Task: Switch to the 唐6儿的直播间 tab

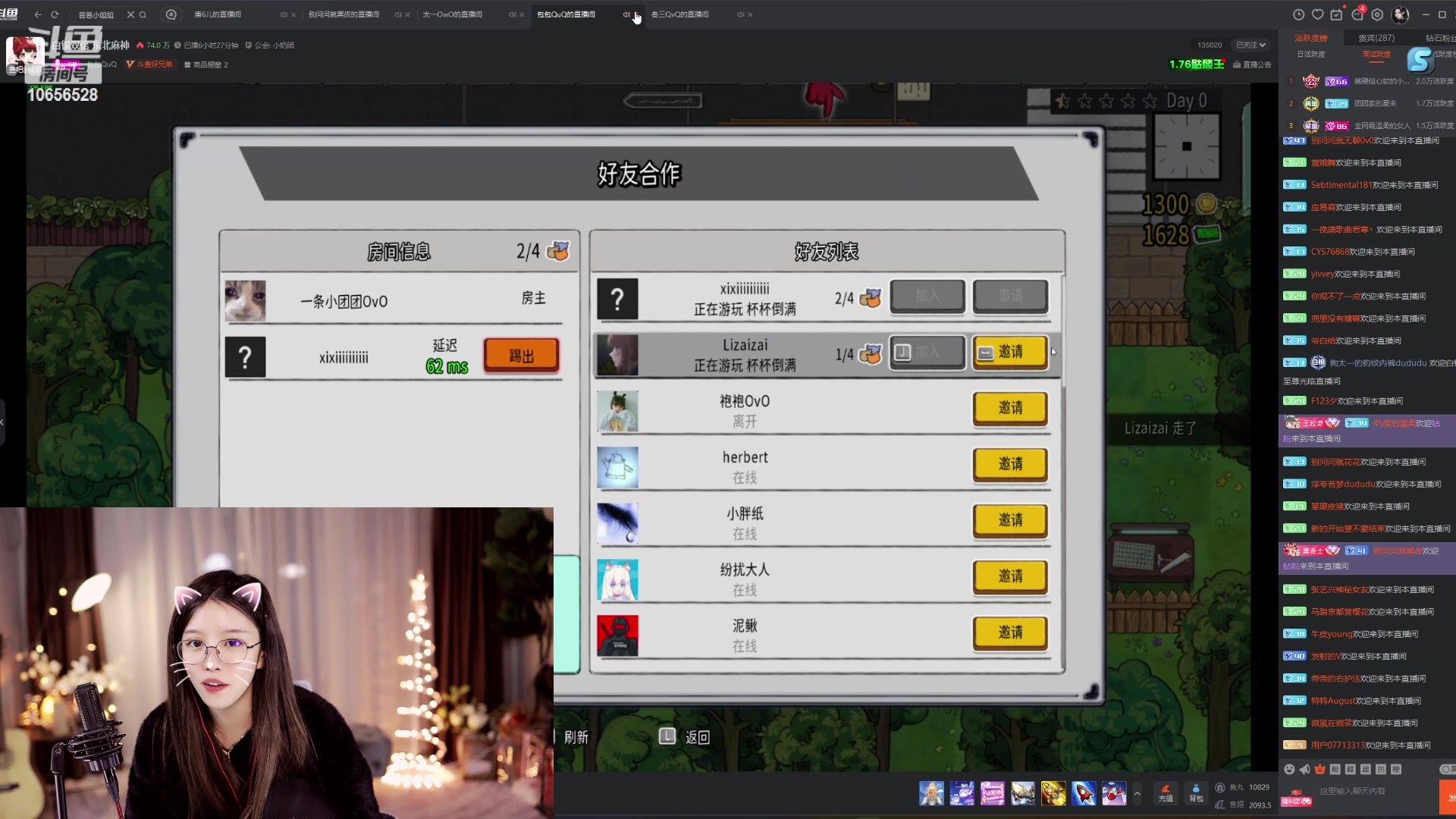Action: 218,14
